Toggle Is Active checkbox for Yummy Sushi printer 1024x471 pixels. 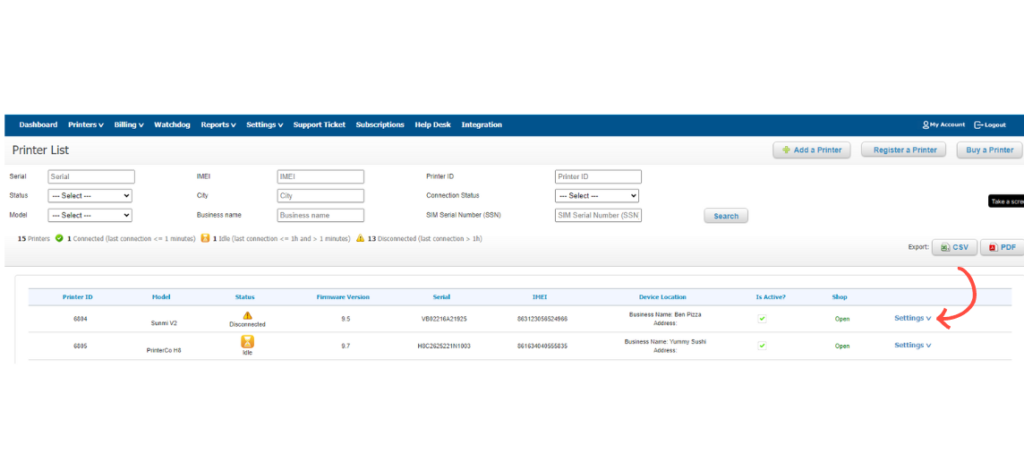click(762, 345)
